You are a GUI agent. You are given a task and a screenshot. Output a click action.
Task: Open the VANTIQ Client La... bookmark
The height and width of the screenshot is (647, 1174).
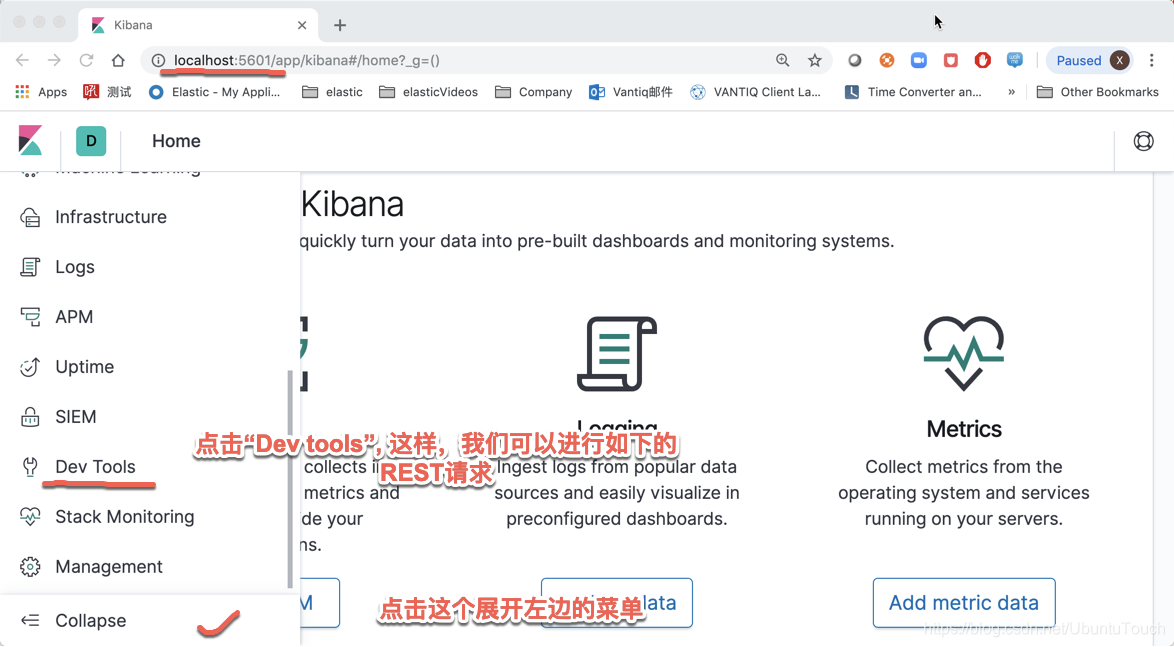pyautogui.click(x=755, y=92)
